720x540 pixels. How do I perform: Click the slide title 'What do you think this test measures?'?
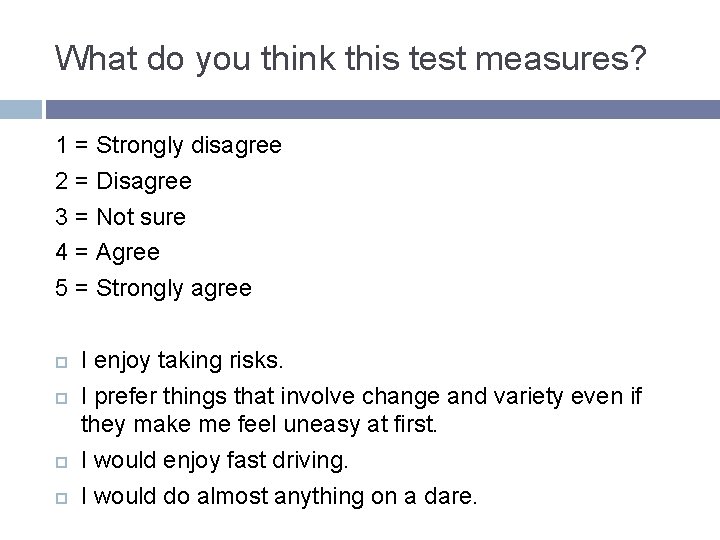pyautogui.click(x=350, y=60)
